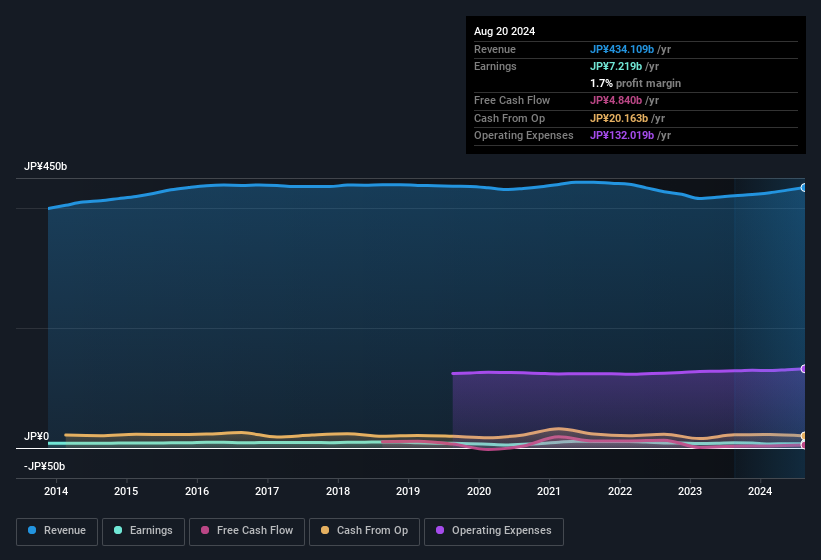Click the Revenue label in tooltip
The height and width of the screenshot is (560, 821).
click(x=495, y=49)
